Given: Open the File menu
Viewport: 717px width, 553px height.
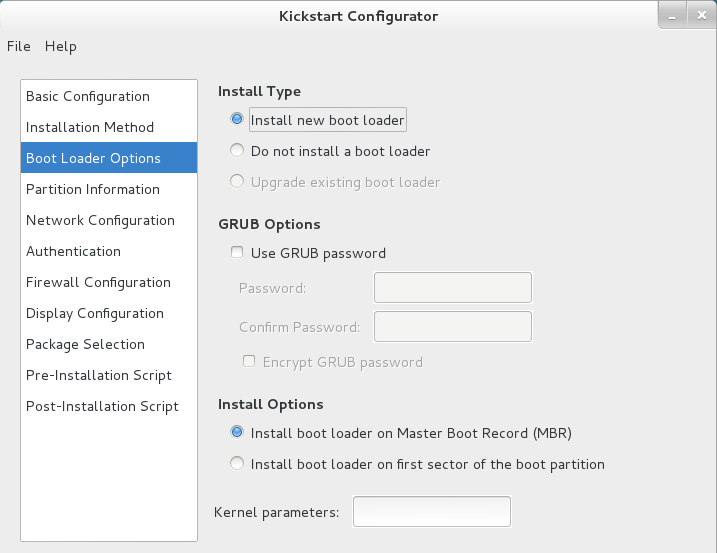Looking at the screenshot, I should [19, 46].
